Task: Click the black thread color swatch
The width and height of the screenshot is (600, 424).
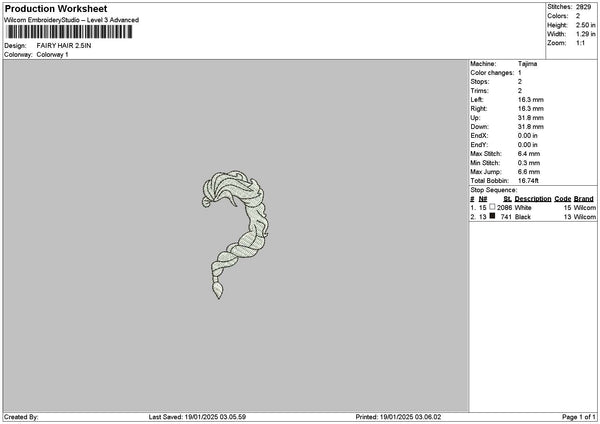Action: (x=492, y=216)
